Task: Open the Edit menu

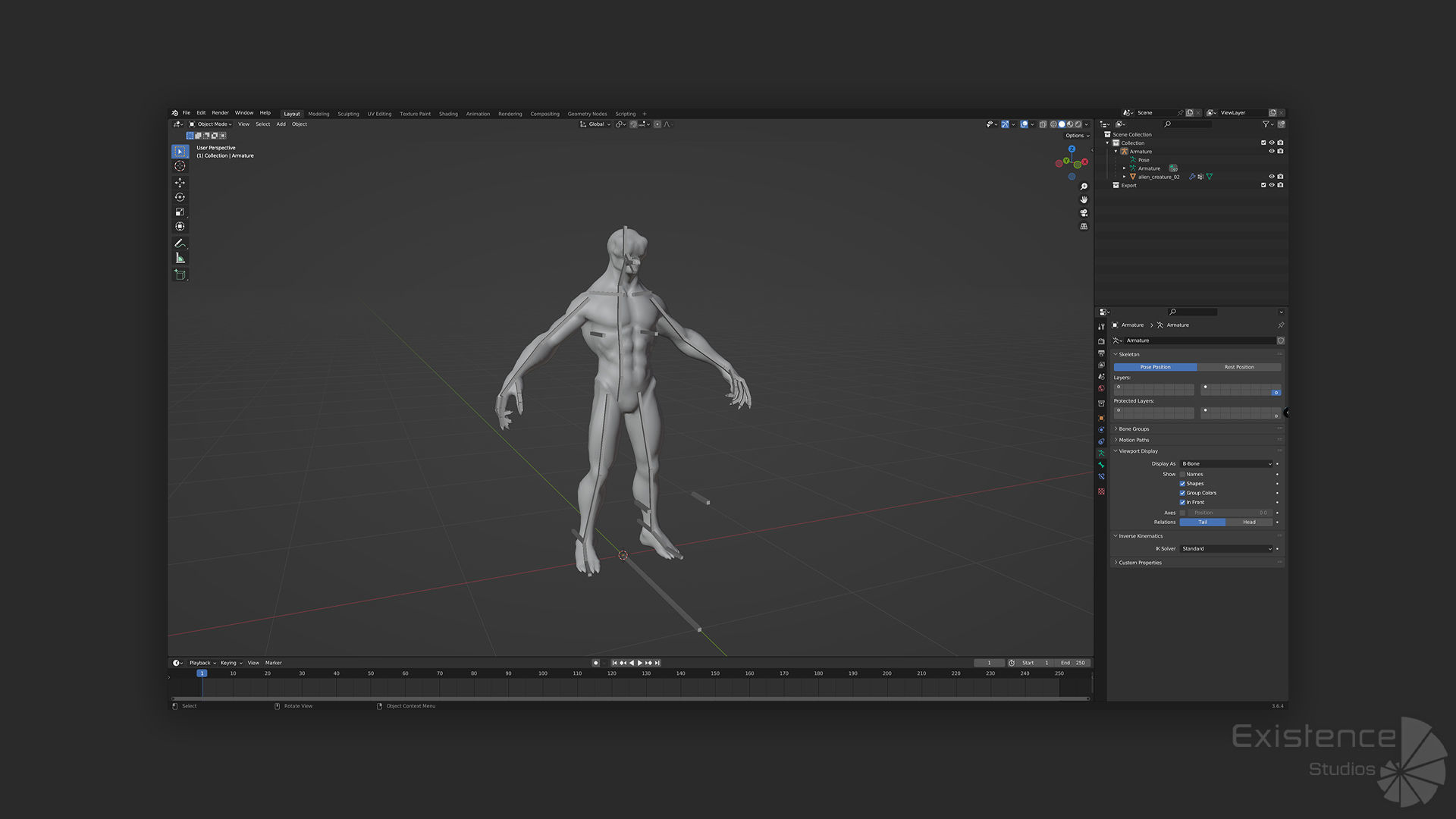Action: (201, 112)
